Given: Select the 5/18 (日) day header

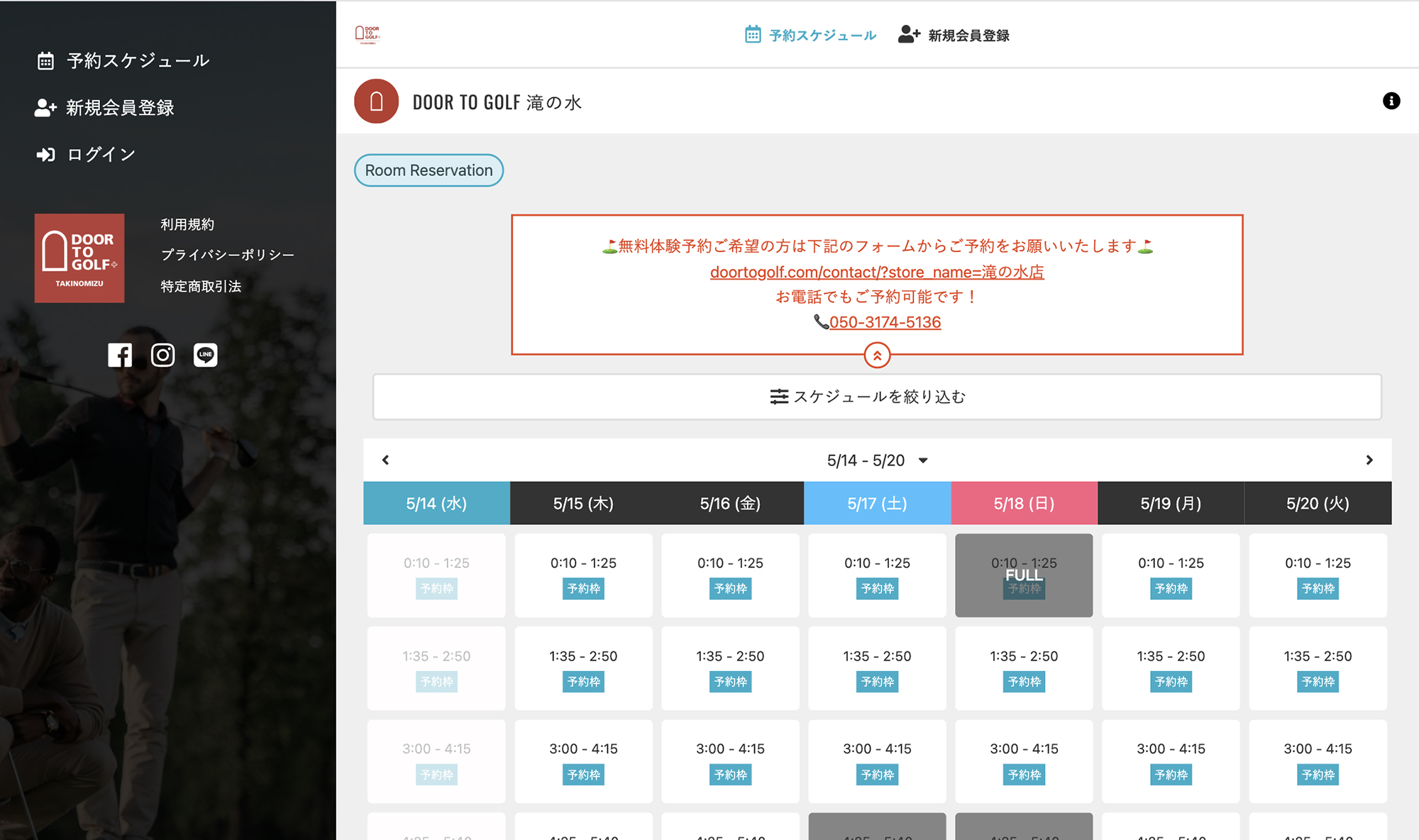Looking at the screenshot, I should point(1024,503).
